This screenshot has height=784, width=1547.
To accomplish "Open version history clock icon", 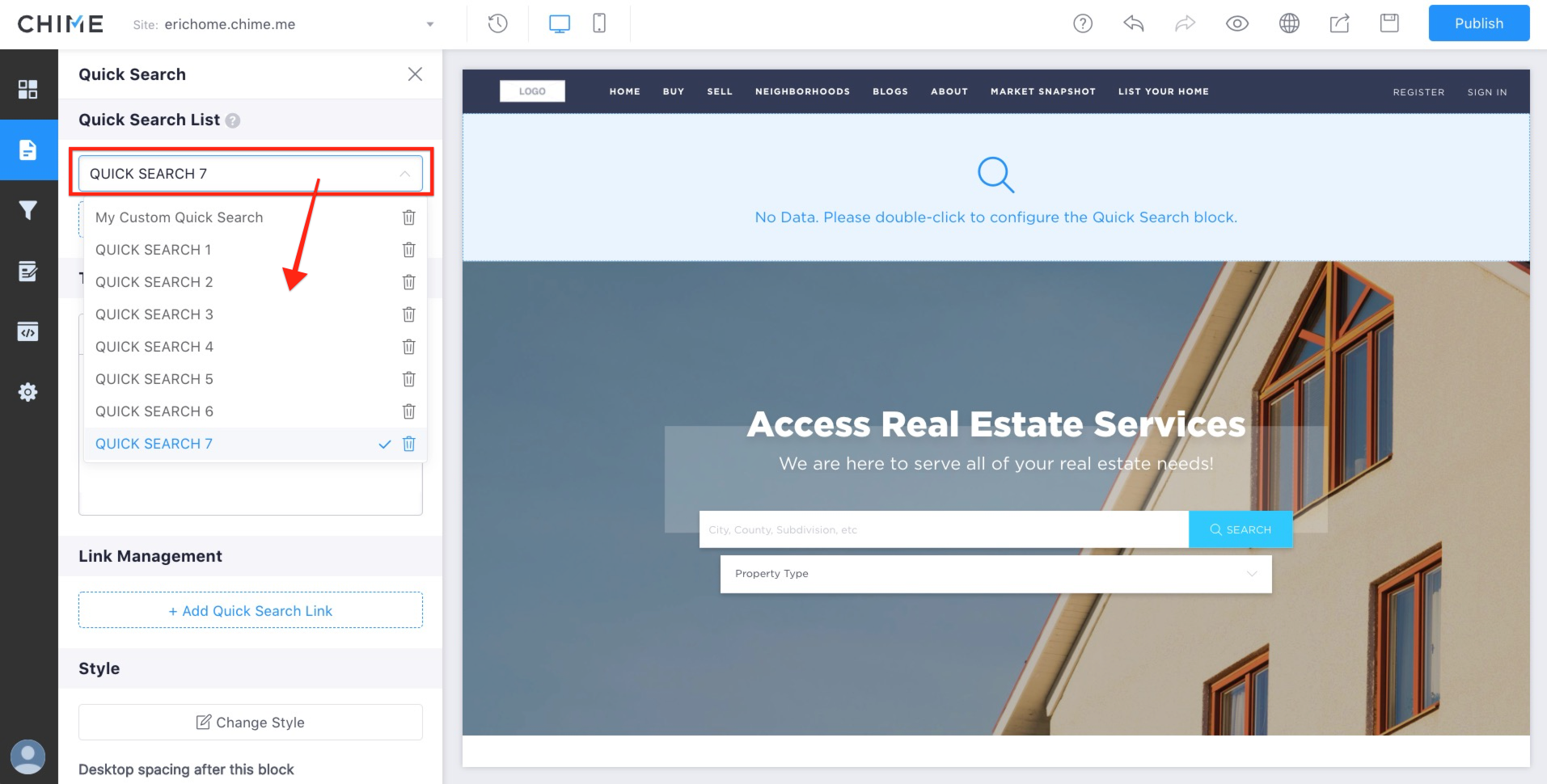I will pos(498,23).
